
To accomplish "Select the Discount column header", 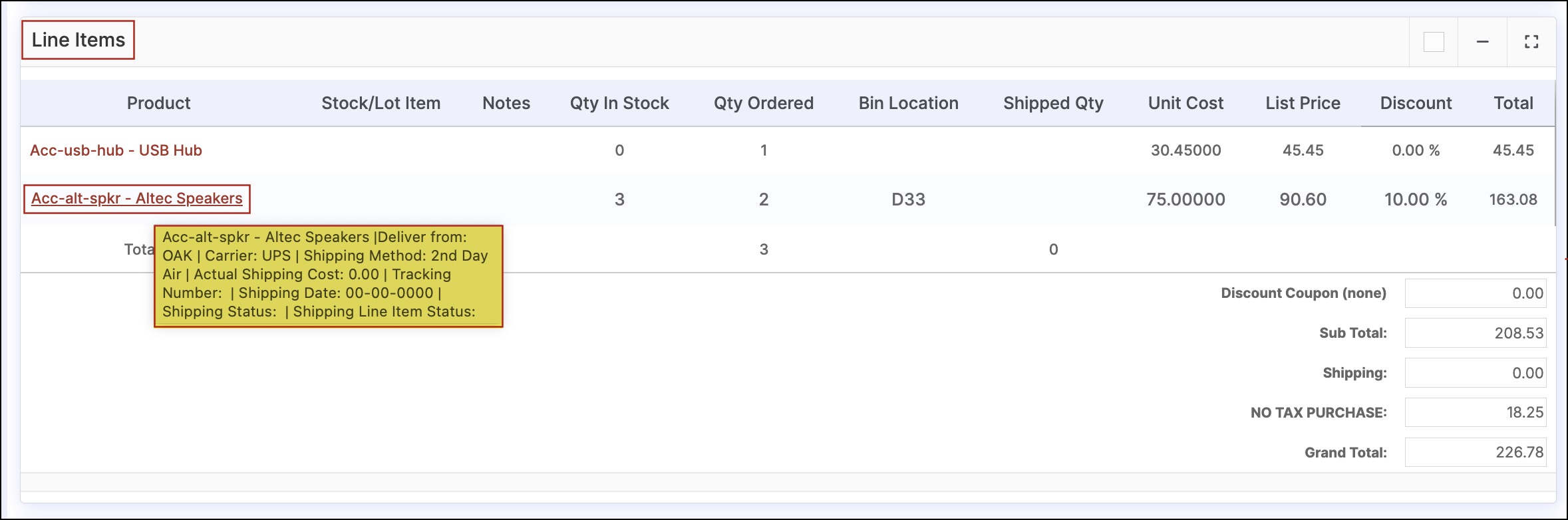I will (1416, 103).
